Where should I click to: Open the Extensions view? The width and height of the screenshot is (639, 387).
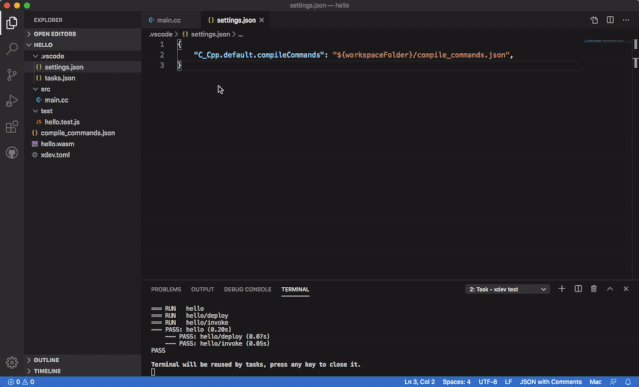tap(12, 127)
